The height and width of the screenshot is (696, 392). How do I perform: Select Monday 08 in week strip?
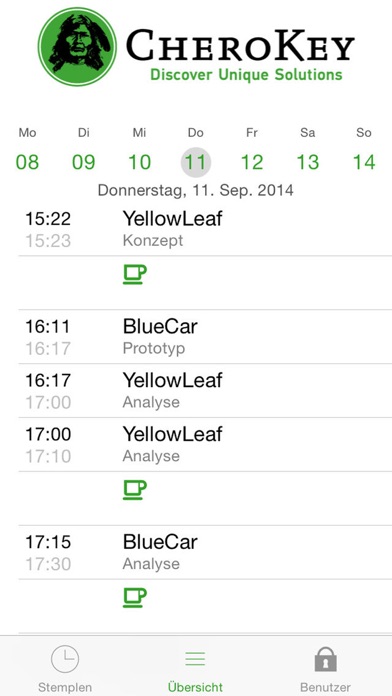coord(28,162)
